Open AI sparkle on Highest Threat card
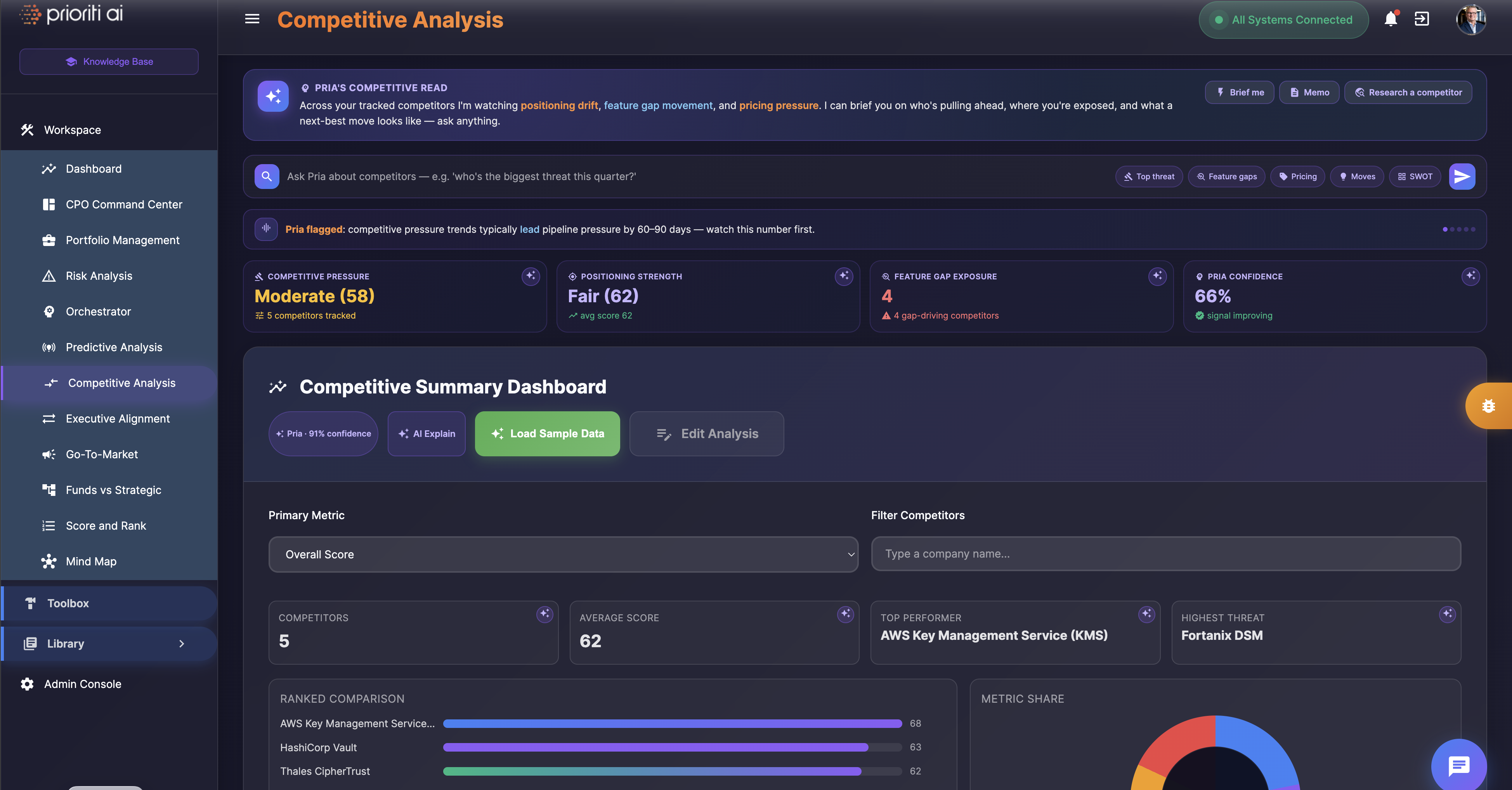This screenshot has width=1512, height=790. tap(1448, 614)
